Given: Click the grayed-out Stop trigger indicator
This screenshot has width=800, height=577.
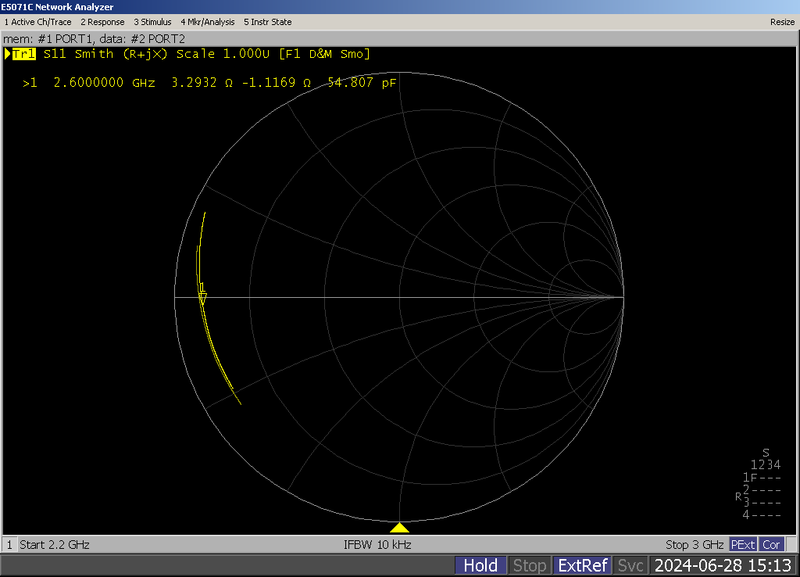Looking at the screenshot, I should pyautogui.click(x=530, y=565).
